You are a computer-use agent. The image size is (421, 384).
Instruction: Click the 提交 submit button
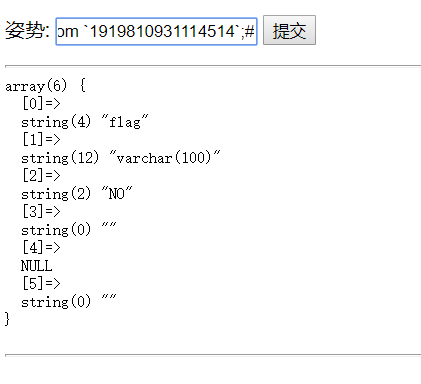point(289,30)
